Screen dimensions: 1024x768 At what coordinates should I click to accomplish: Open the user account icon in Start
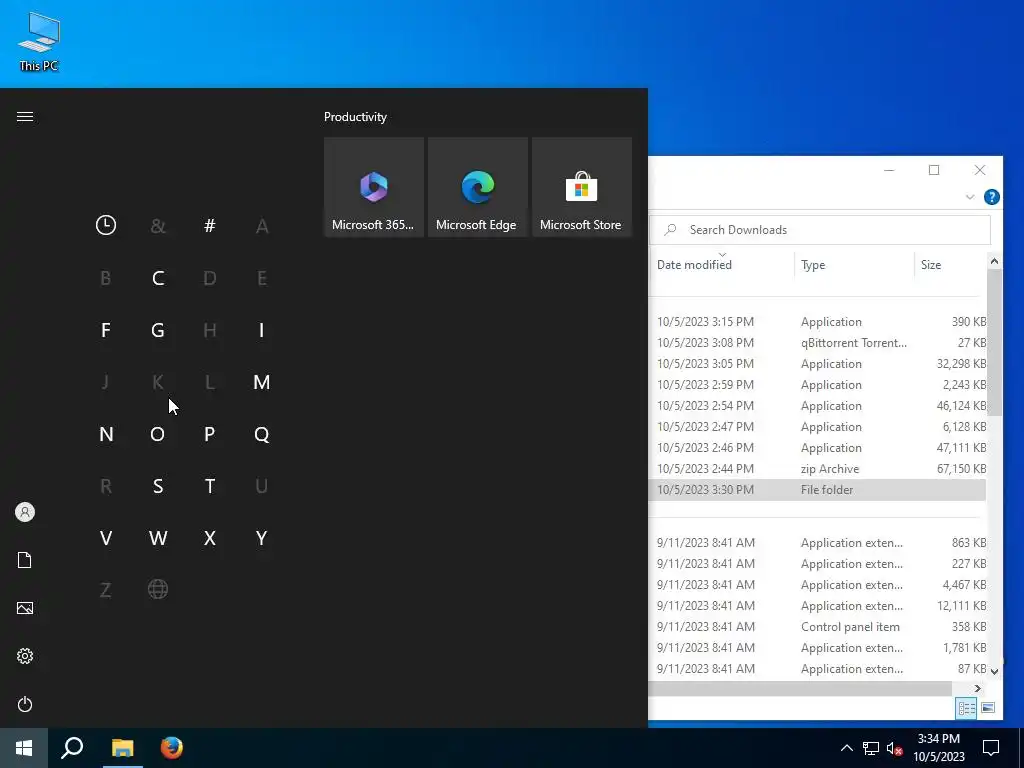[25, 512]
